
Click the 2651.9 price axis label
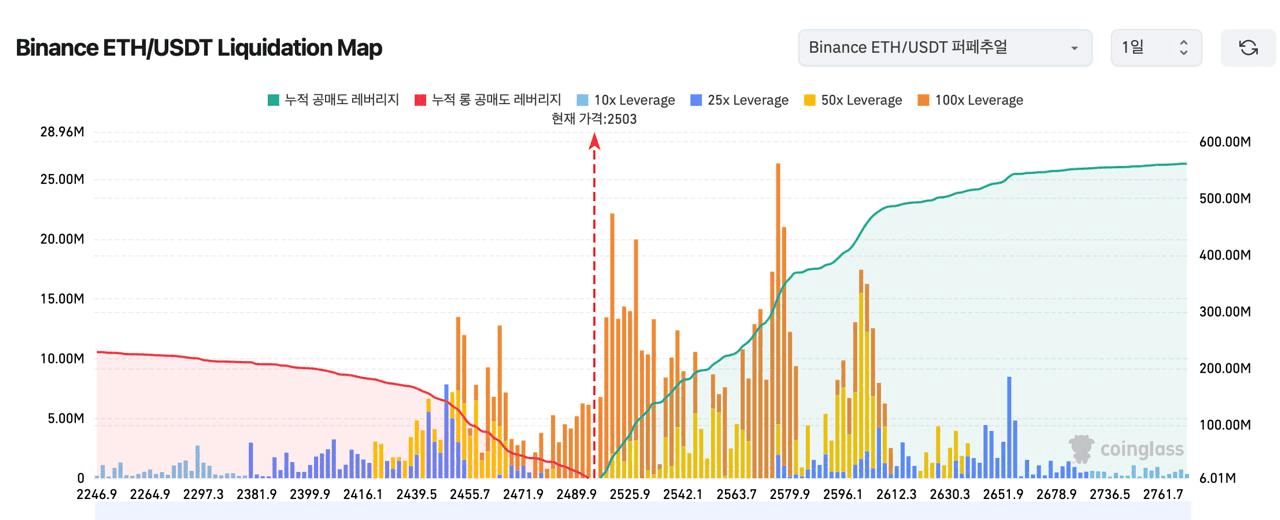coord(1003,494)
